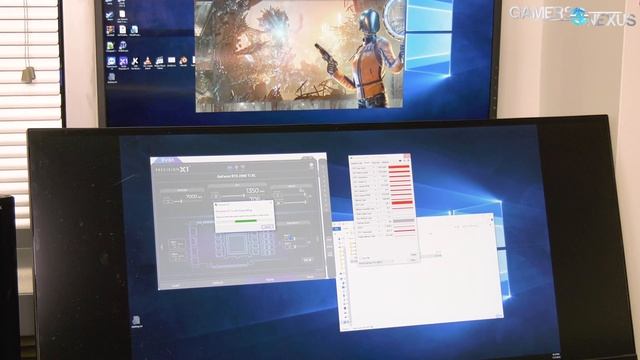The width and height of the screenshot is (640, 360).
Task: Open the black X desktop shortcut beside VLC
Action: pos(135,61)
